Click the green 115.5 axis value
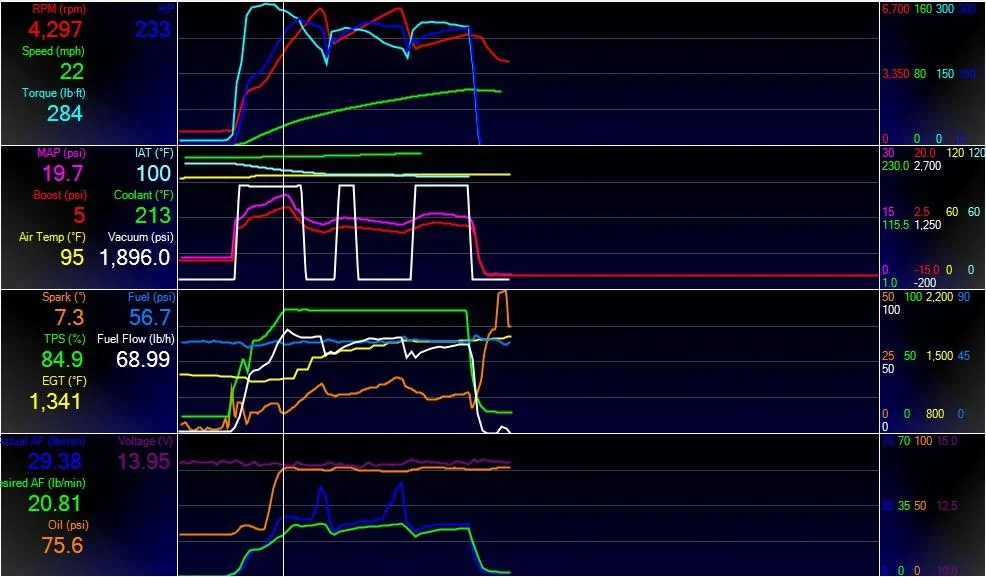The width and height of the screenshot is (986, 577). click(895, 224)
